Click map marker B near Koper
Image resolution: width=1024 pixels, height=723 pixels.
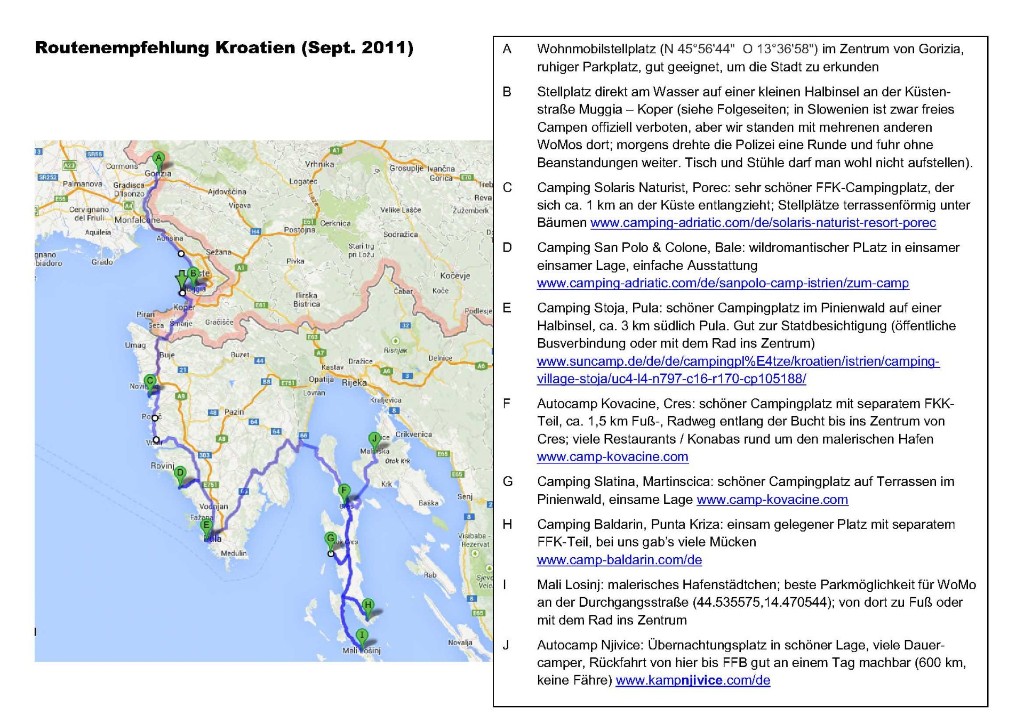tap(193, 276)
